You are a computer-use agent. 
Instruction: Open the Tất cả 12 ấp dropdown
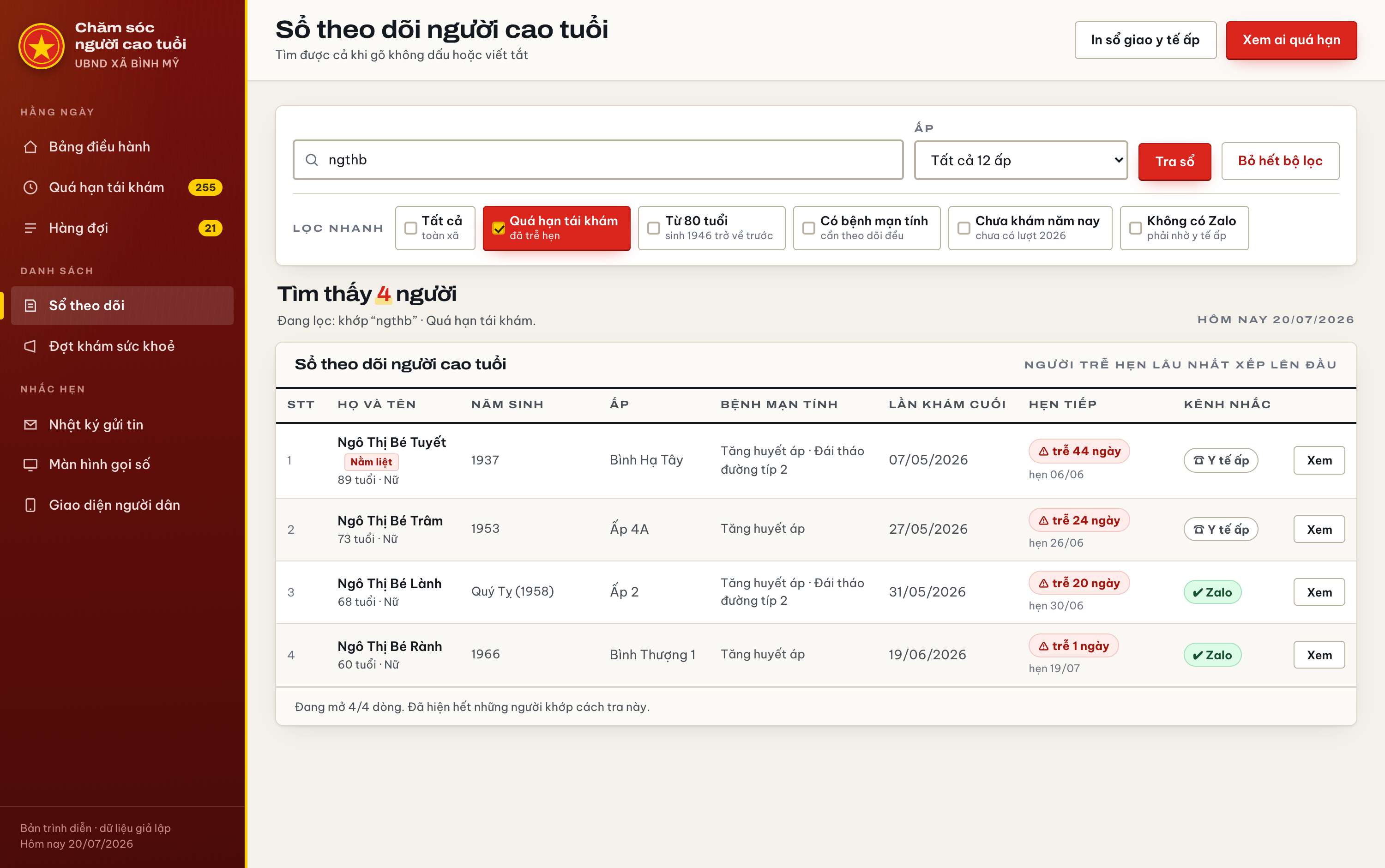(x=1021, y=161)
